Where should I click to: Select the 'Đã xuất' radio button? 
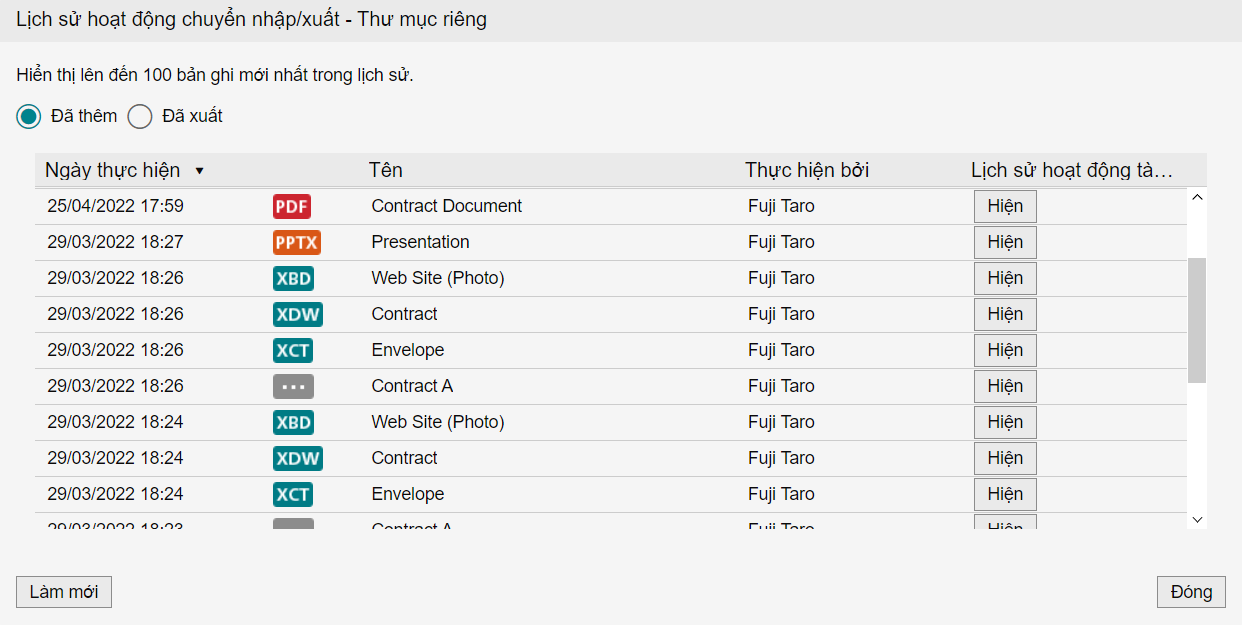(x=140, y=116)
